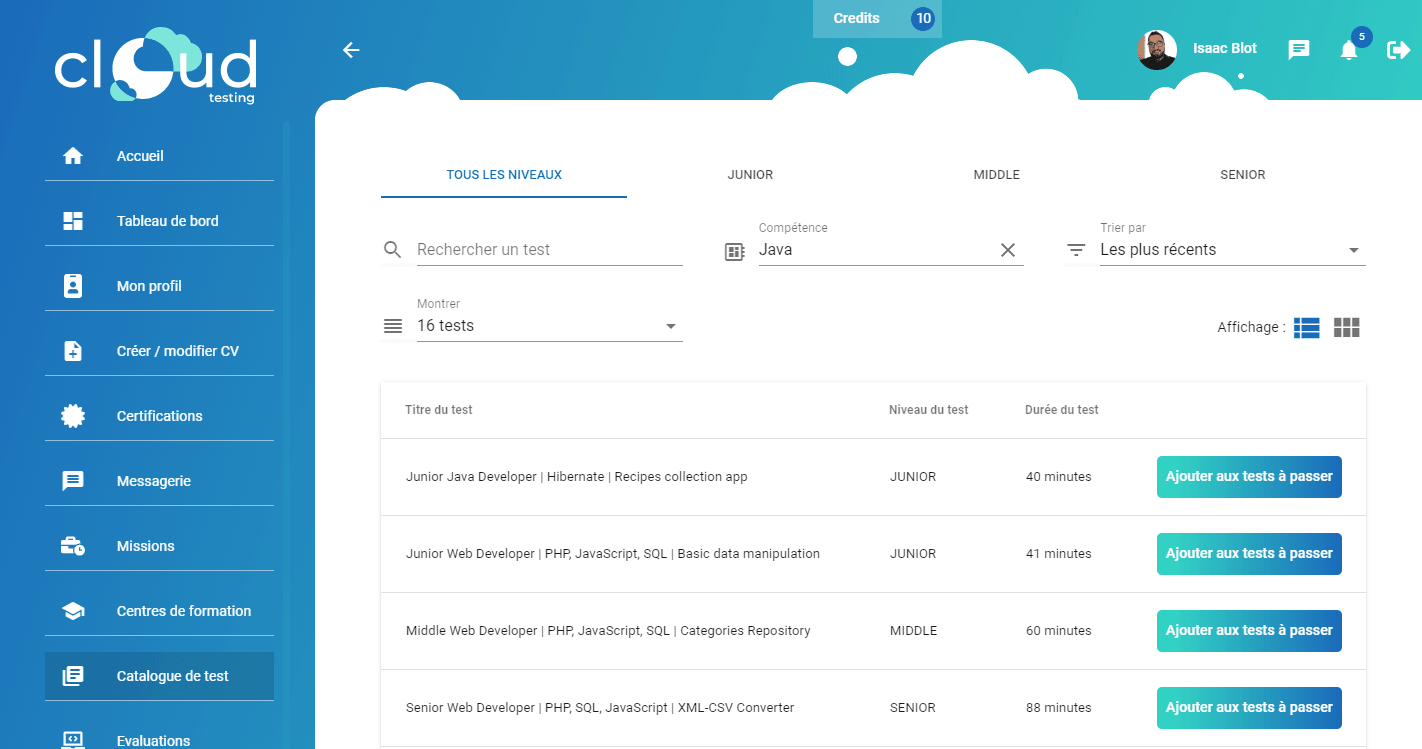Click the Cloud Testing logo

[155, 66]
